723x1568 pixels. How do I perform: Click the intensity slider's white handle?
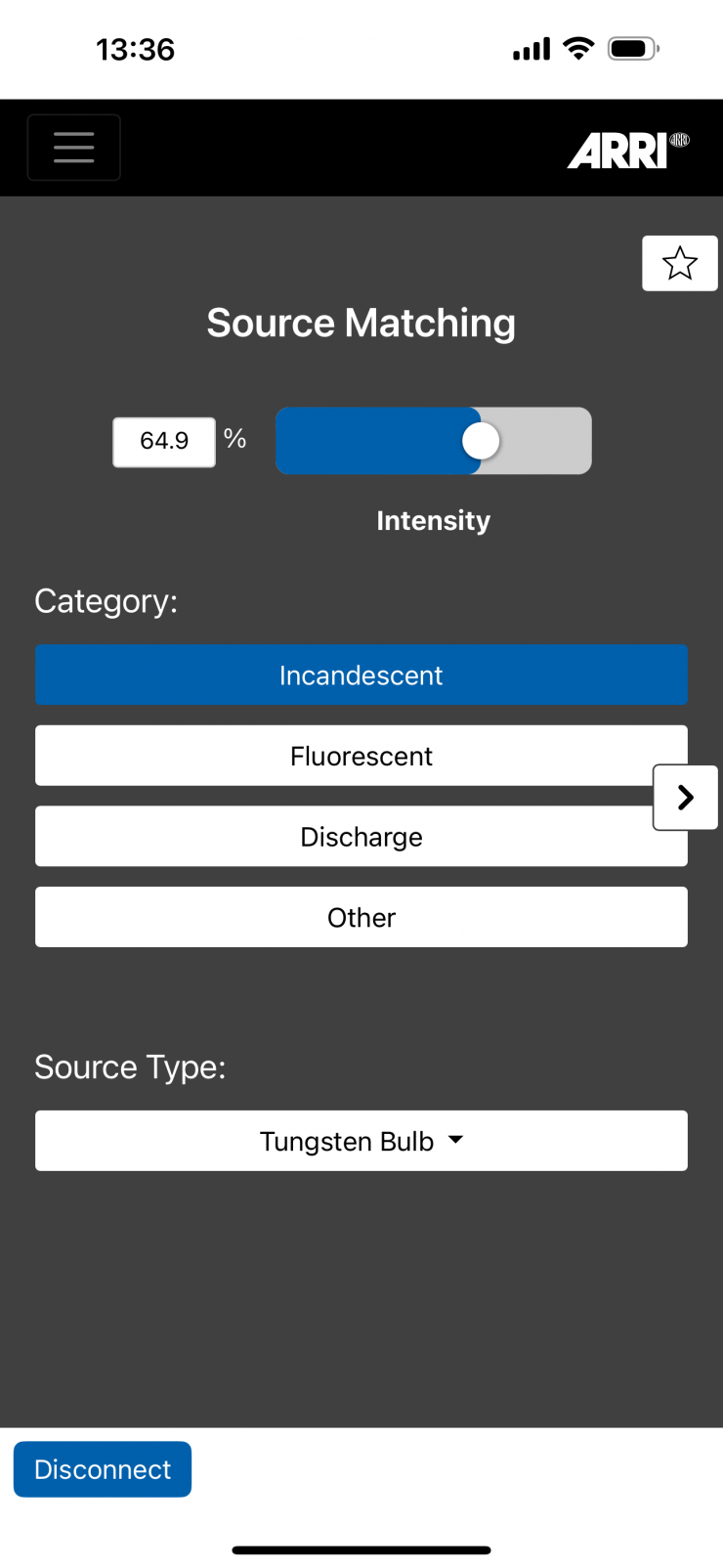point(481,441)
